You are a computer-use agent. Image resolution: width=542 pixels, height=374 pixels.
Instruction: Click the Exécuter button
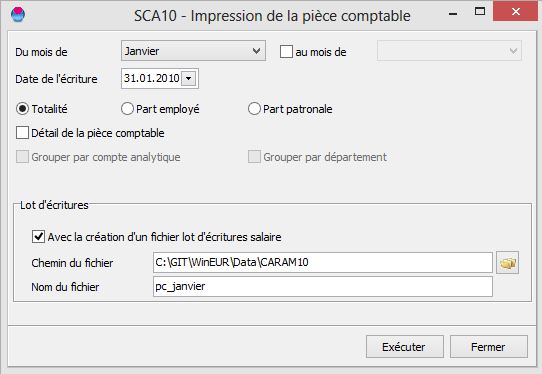click(405, 347)
